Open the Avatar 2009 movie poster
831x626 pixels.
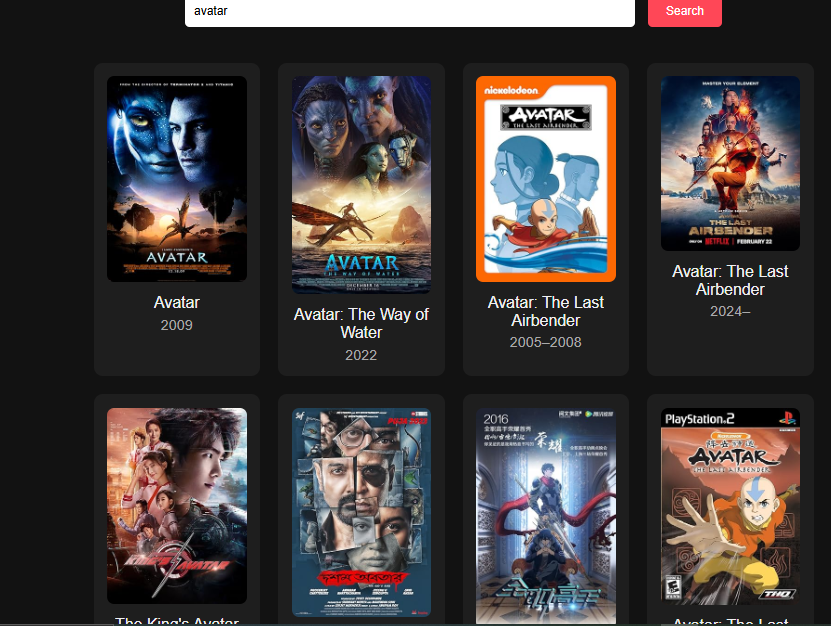177,179
